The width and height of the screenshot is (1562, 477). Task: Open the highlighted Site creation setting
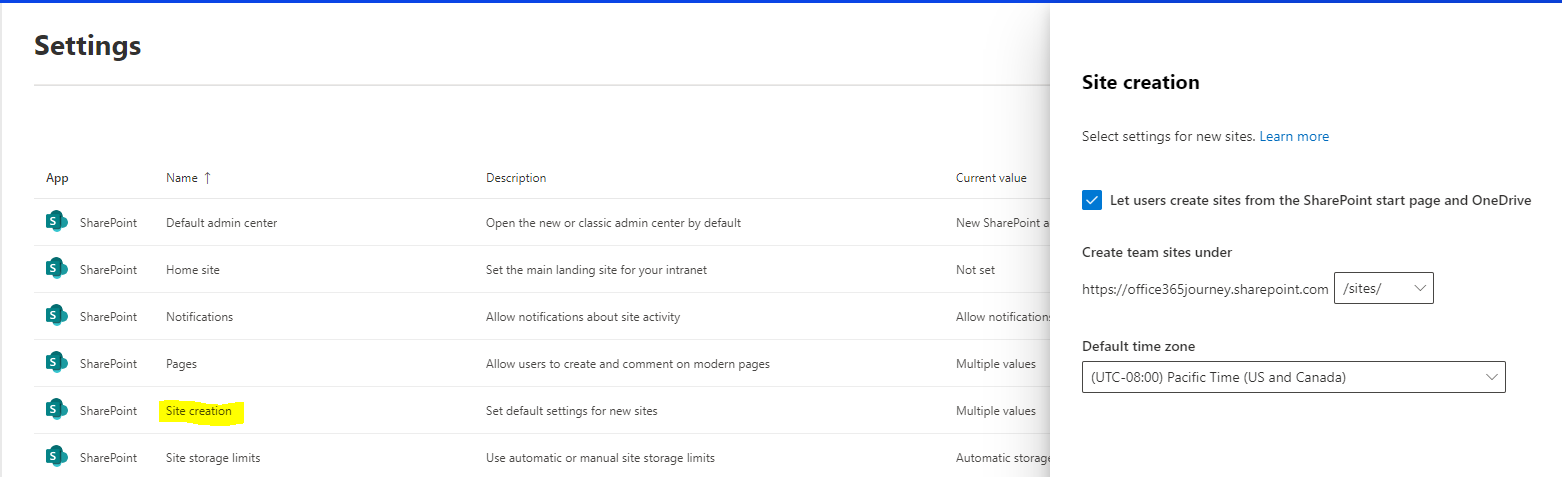pyautogui.click(x=199, y=411)
